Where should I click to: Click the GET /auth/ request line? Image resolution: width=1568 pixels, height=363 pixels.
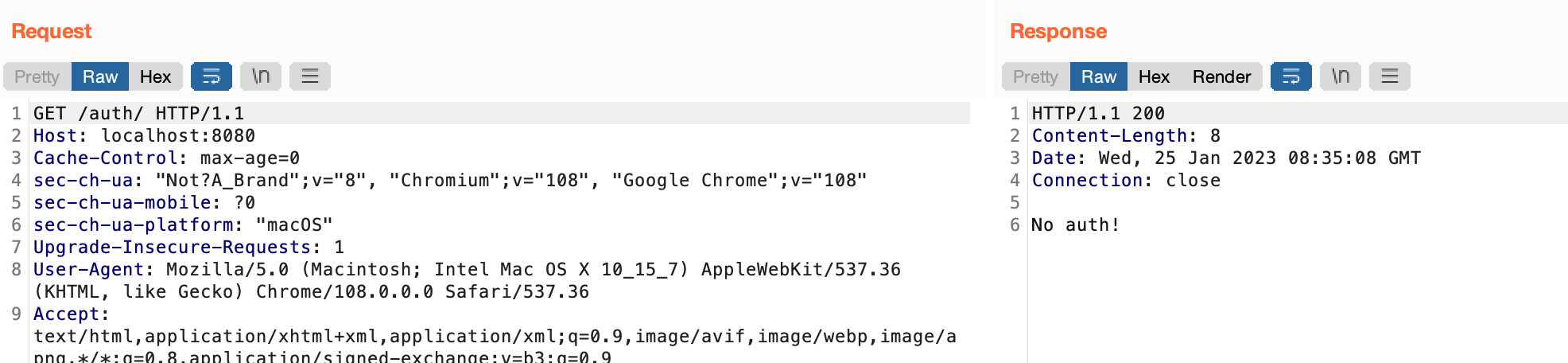click(x=138, y=113)
